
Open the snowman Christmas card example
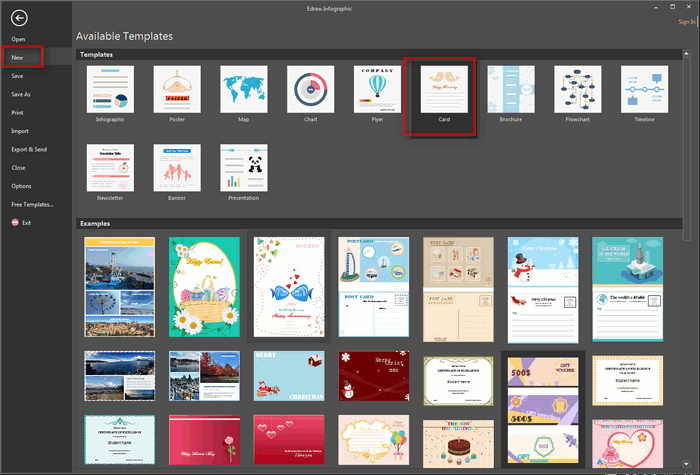click(543, 287)
